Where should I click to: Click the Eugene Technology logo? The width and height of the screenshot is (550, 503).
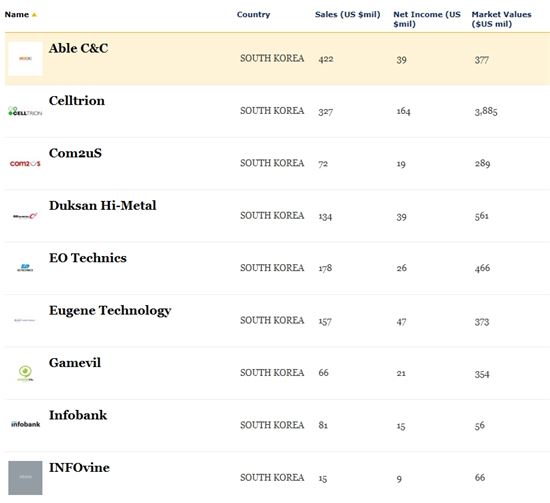(x=25, y=320)
